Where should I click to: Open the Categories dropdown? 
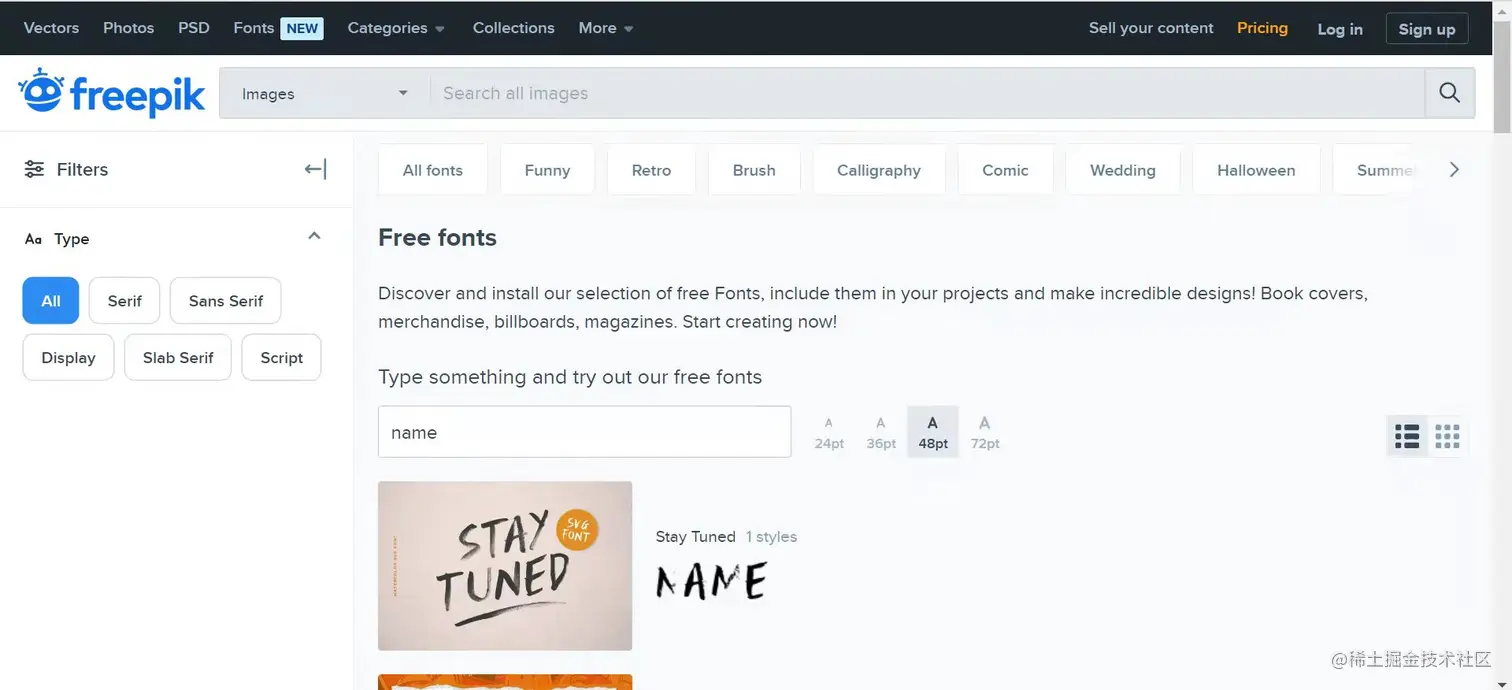[395, 28]
